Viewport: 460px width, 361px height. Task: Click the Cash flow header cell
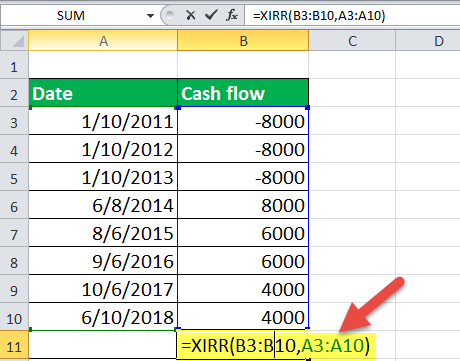[243, 93]
